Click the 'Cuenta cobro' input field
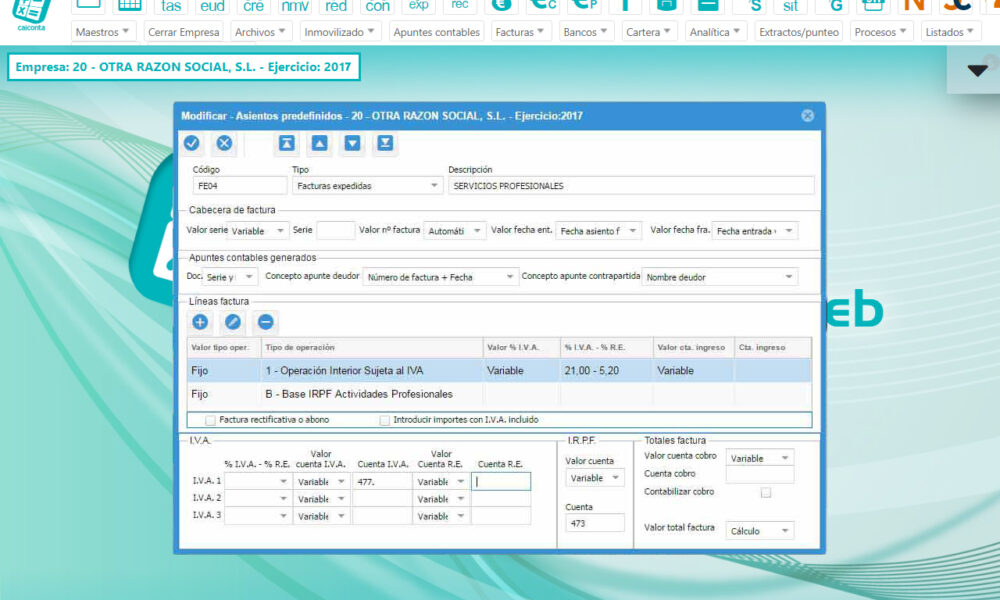 pyautogui.click(x=760, y=474)
